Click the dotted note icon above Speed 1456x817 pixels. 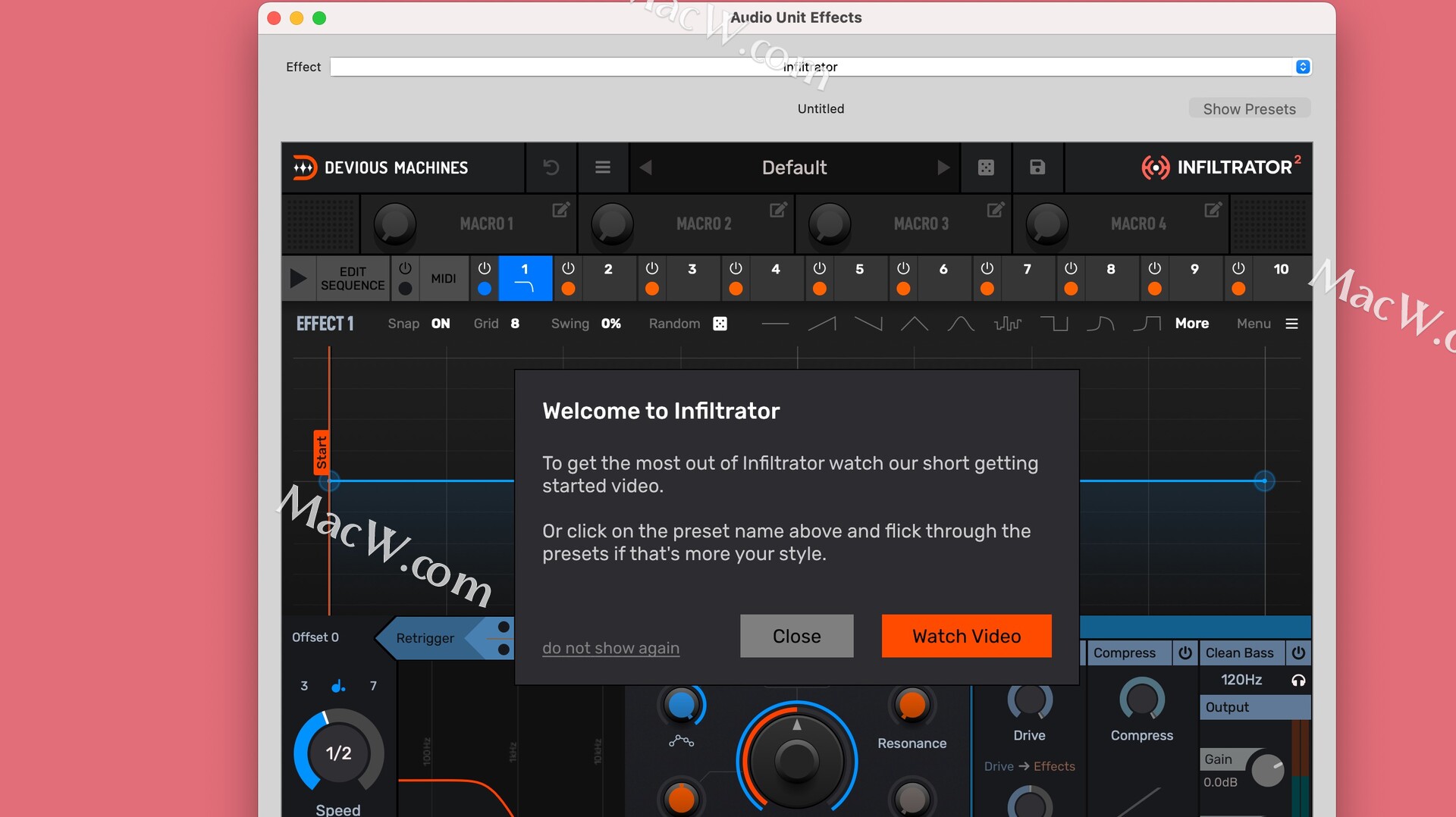pyautogui.click(x=338, y=686)
